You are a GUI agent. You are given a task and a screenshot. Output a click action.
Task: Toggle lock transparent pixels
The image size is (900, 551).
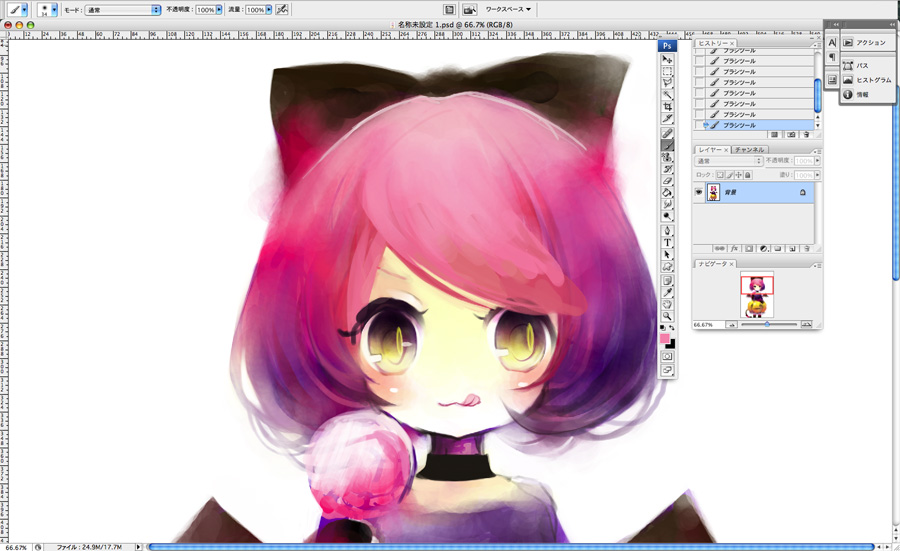(720, 175)
